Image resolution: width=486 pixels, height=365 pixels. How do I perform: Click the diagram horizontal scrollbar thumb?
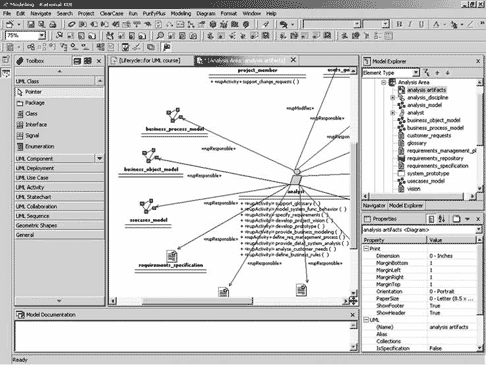[198, 301]
